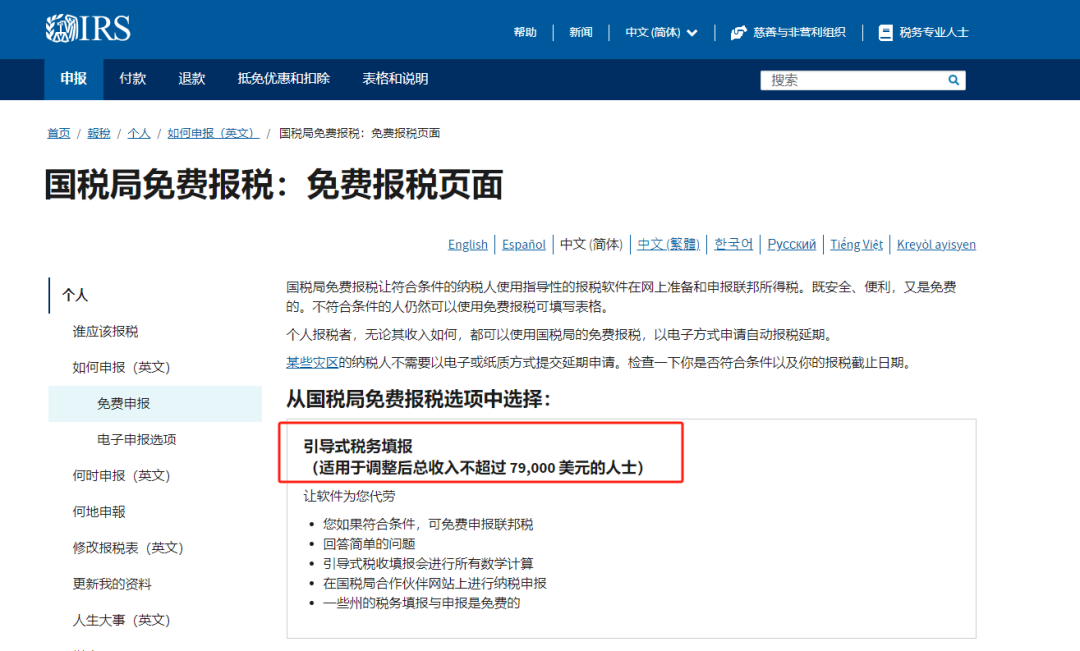The width and height of the screenshot is (1080, 651).
Task: Click the charities hand icon
Action: click(x=738, y=32)
